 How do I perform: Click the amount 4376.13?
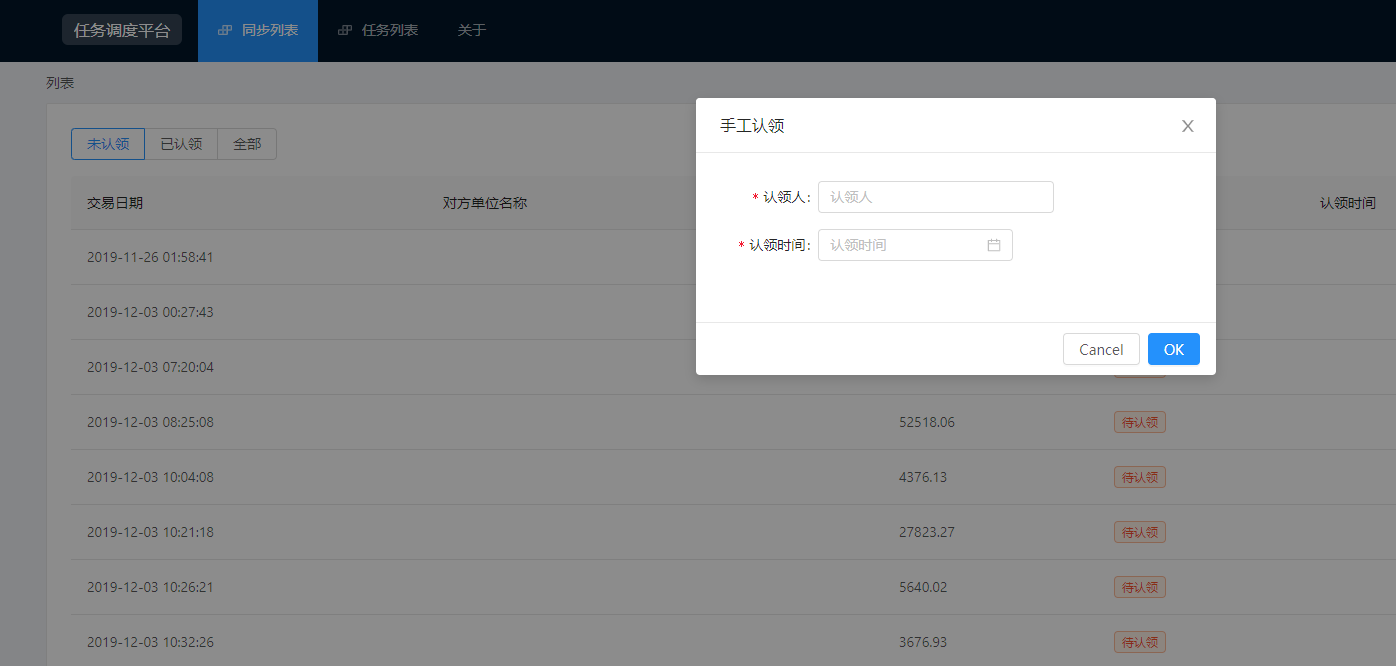pyautogui.click(x=923, y=477)
